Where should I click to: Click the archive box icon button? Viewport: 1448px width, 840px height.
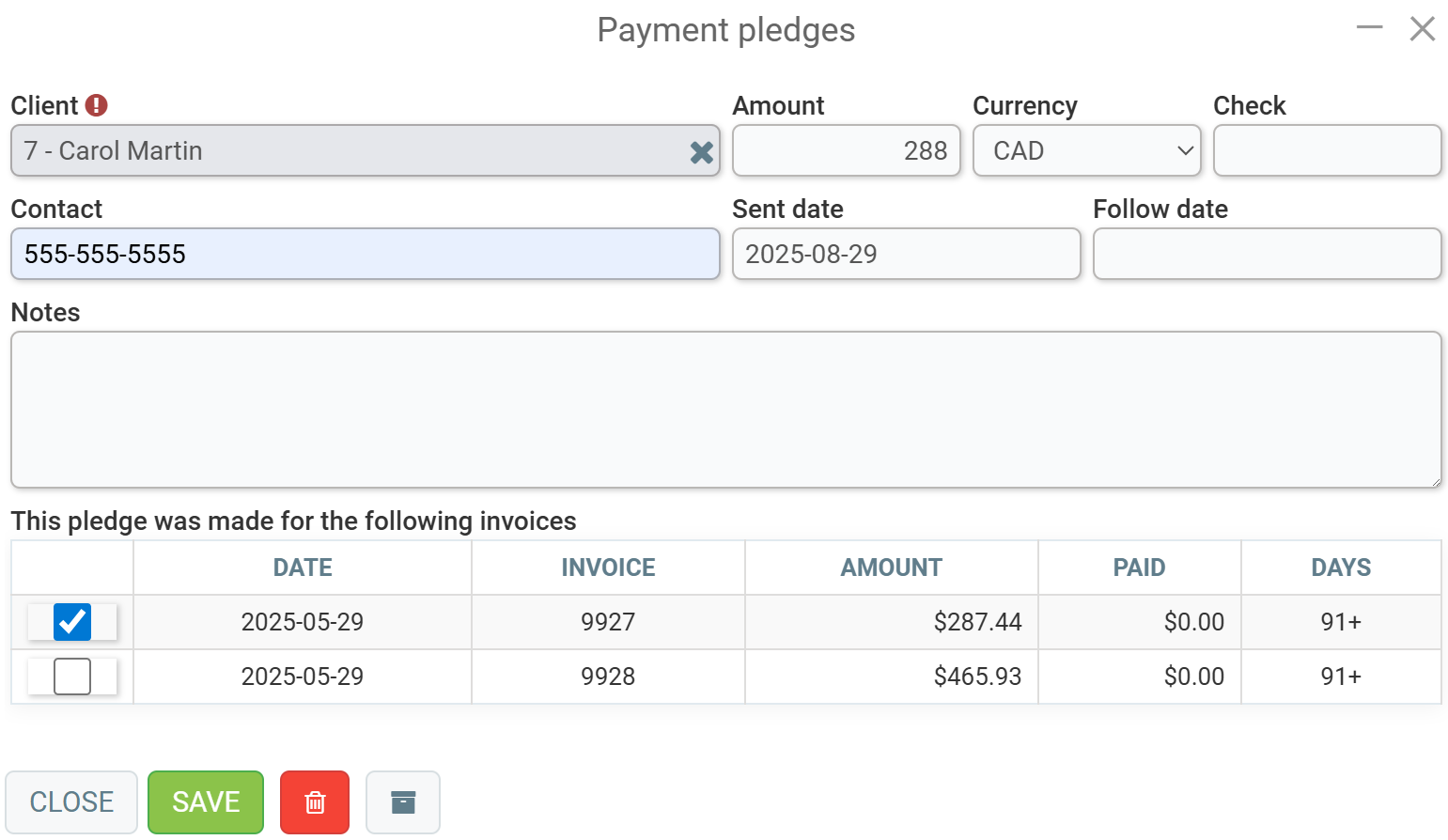[x=402, y=802]
